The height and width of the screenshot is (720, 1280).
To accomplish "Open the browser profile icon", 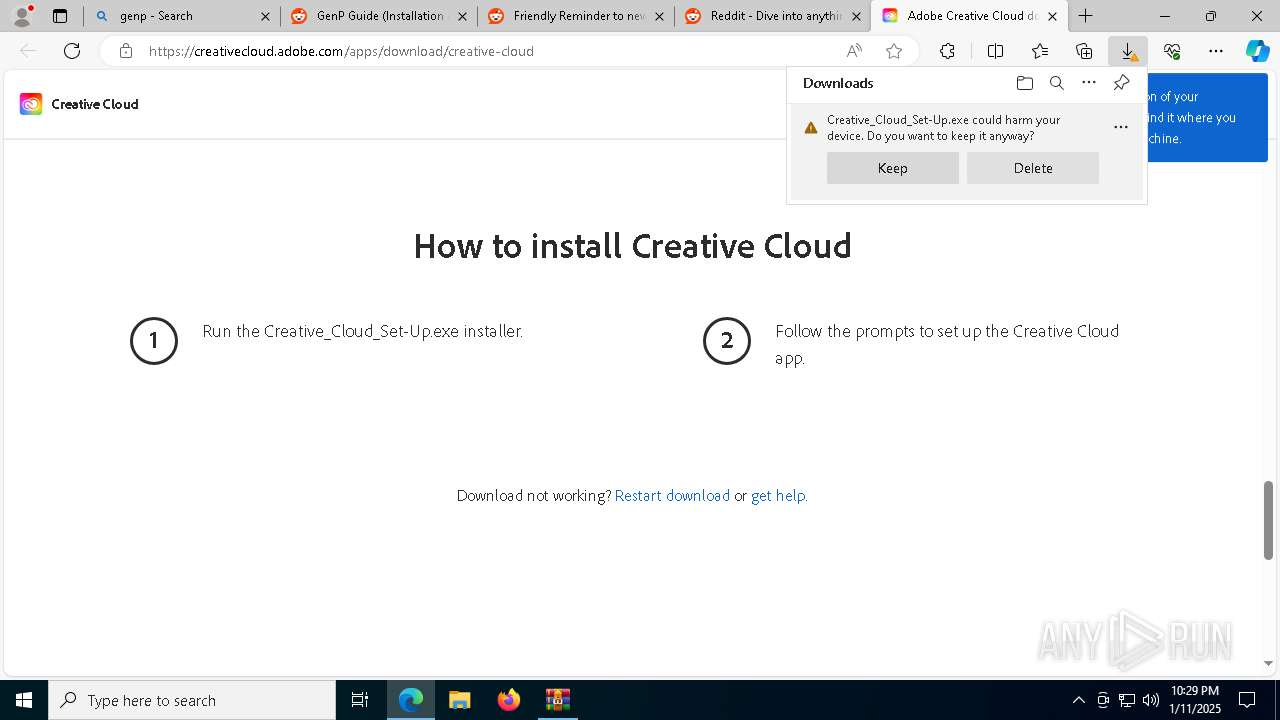I will pyautogui.click(x=22, y=16).
